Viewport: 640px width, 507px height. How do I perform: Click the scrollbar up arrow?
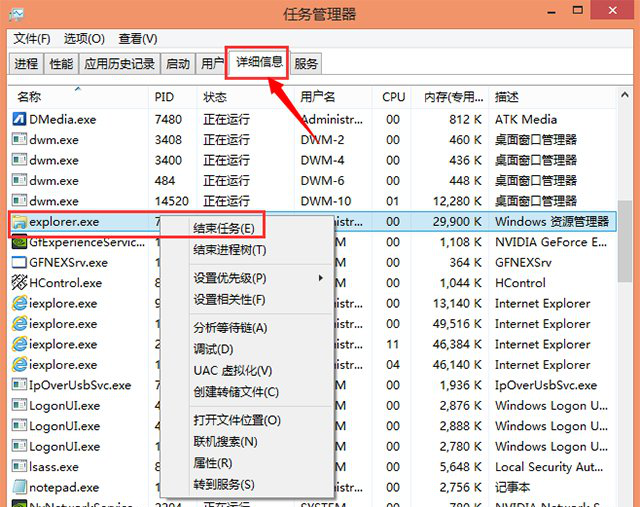tap(624, 95)
